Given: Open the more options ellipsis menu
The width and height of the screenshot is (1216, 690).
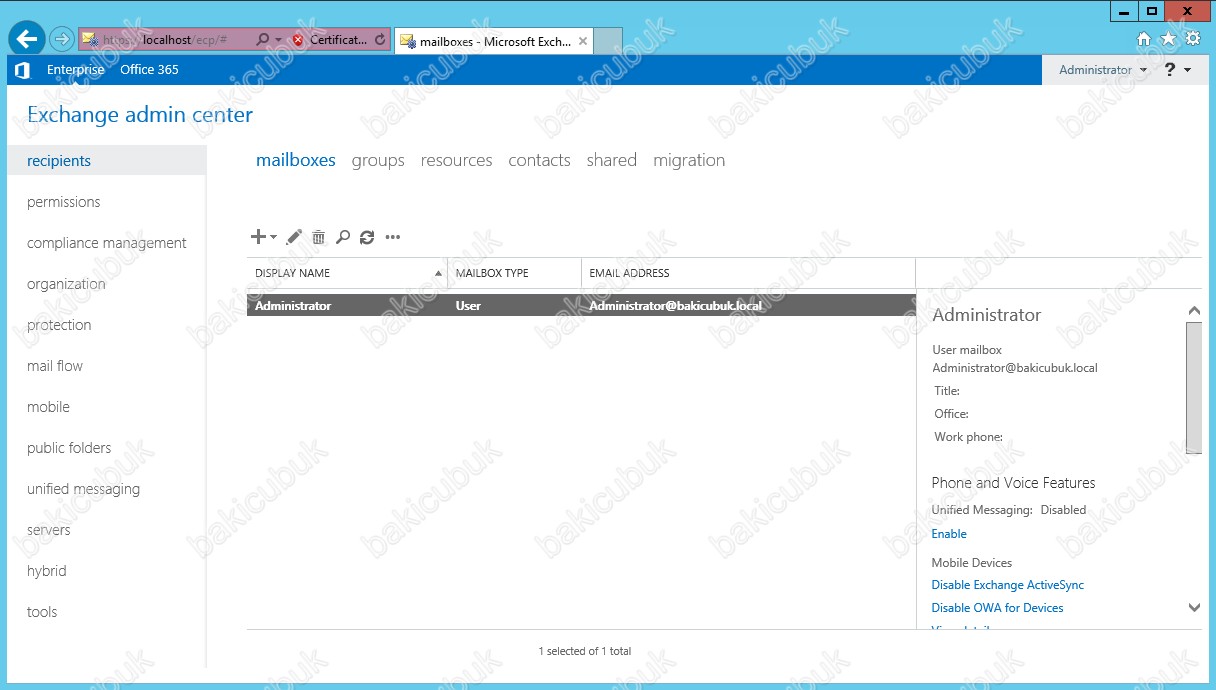Looking at the screenshot, I should [x=393, y=237].
